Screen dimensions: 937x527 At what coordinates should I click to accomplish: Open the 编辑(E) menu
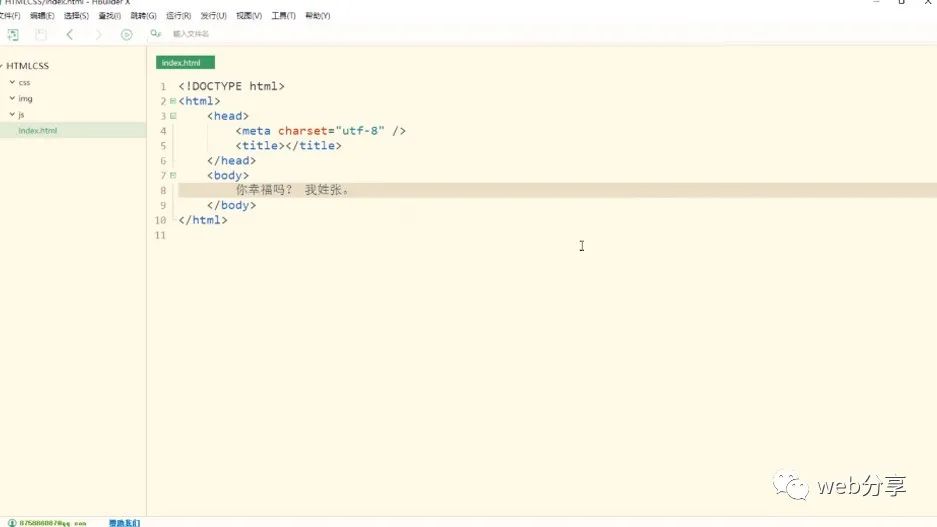(x=42, y=16)
